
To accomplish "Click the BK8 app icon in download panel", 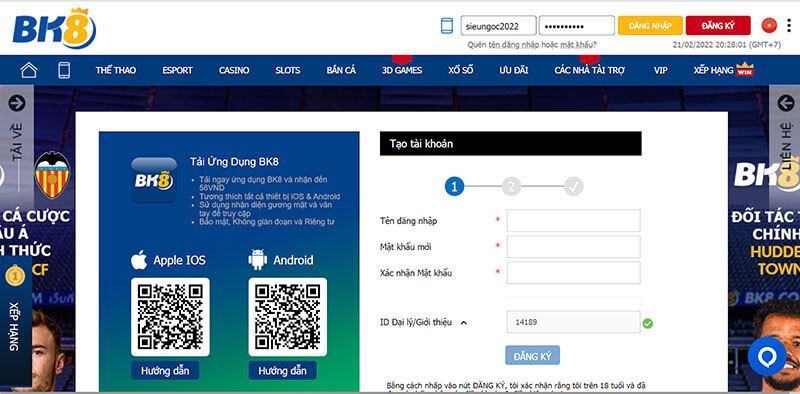I will coord(154,180).
